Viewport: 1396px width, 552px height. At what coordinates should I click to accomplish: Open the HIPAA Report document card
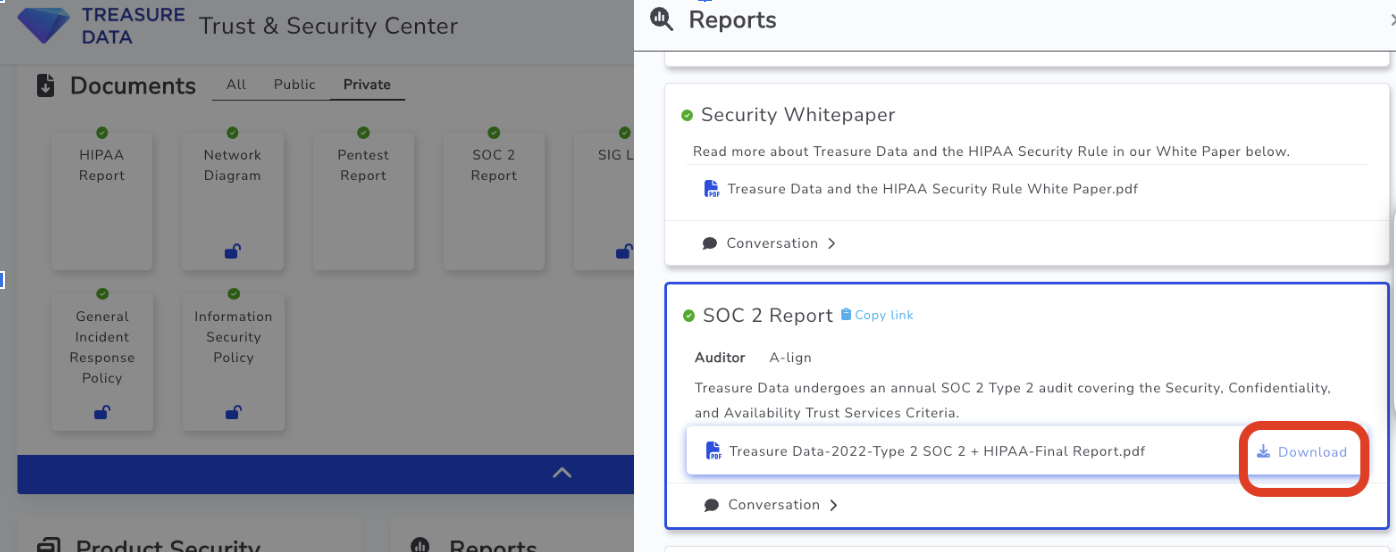tap(102, 200)
